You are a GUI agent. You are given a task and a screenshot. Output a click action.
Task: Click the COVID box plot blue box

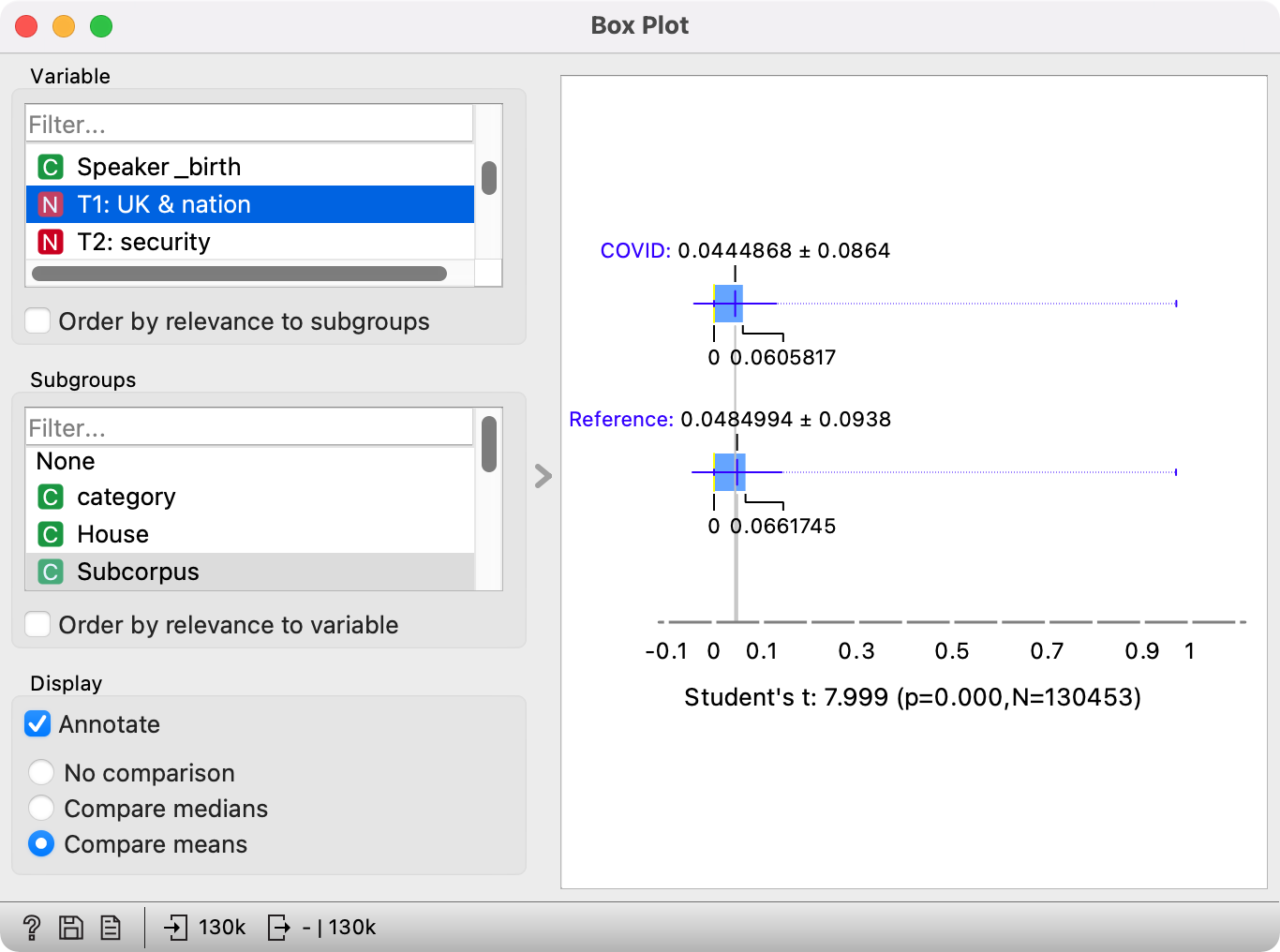tap(728, 304)
